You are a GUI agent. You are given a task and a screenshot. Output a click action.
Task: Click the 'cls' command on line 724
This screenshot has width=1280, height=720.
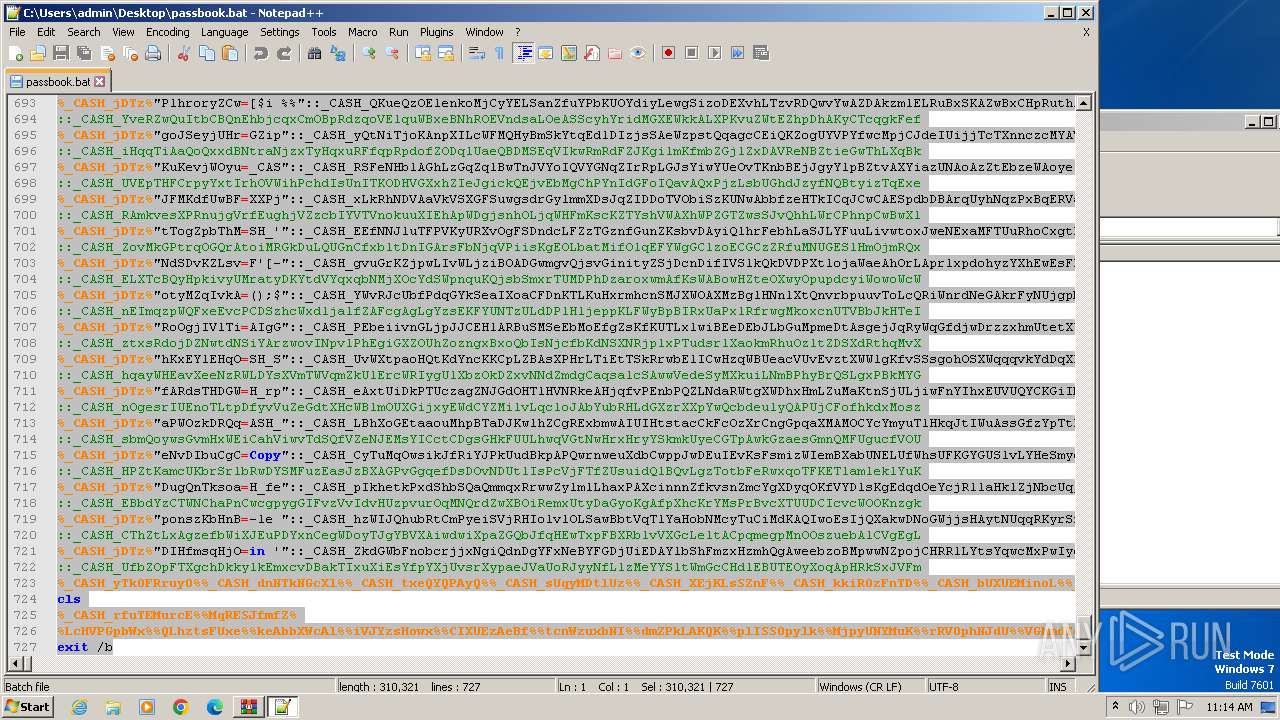[69, 599]
